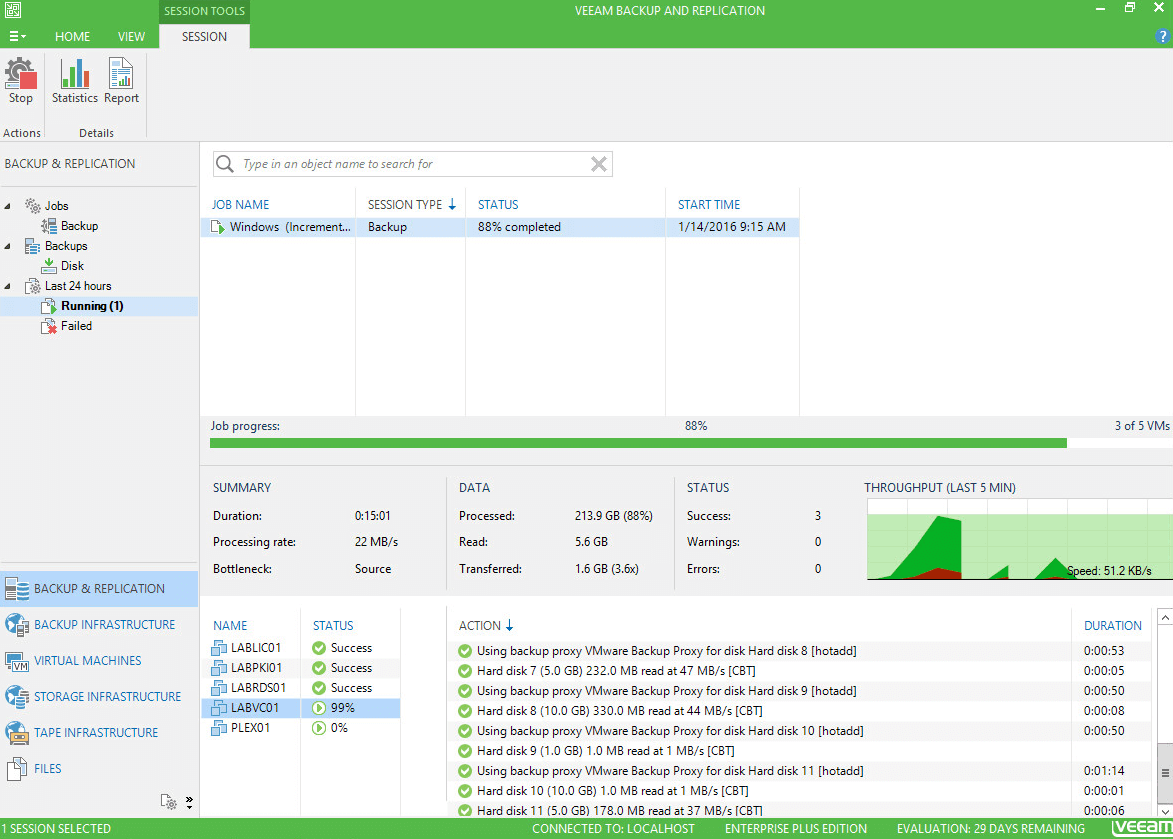Switch to the View ribbon tab
Screen dimensions: 1173x839
click(131, 36)
